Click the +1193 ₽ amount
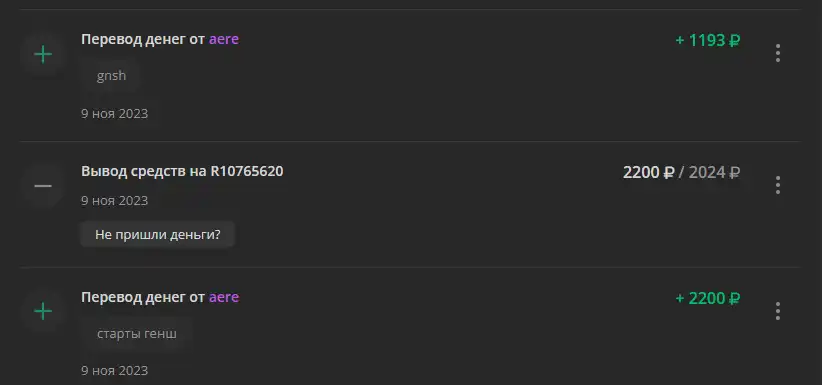Screen dimensions: 822x385 pyautogui.click(x=708, y=40)
